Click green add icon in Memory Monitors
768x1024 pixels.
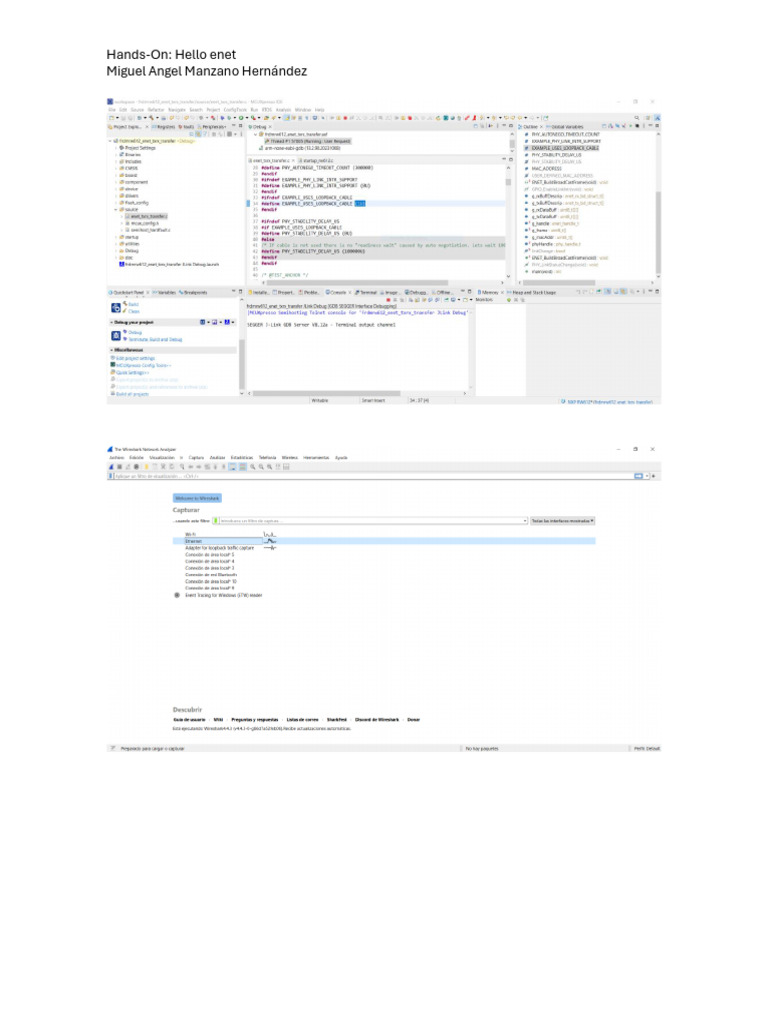pyautogui.click(x=509, y=300)
